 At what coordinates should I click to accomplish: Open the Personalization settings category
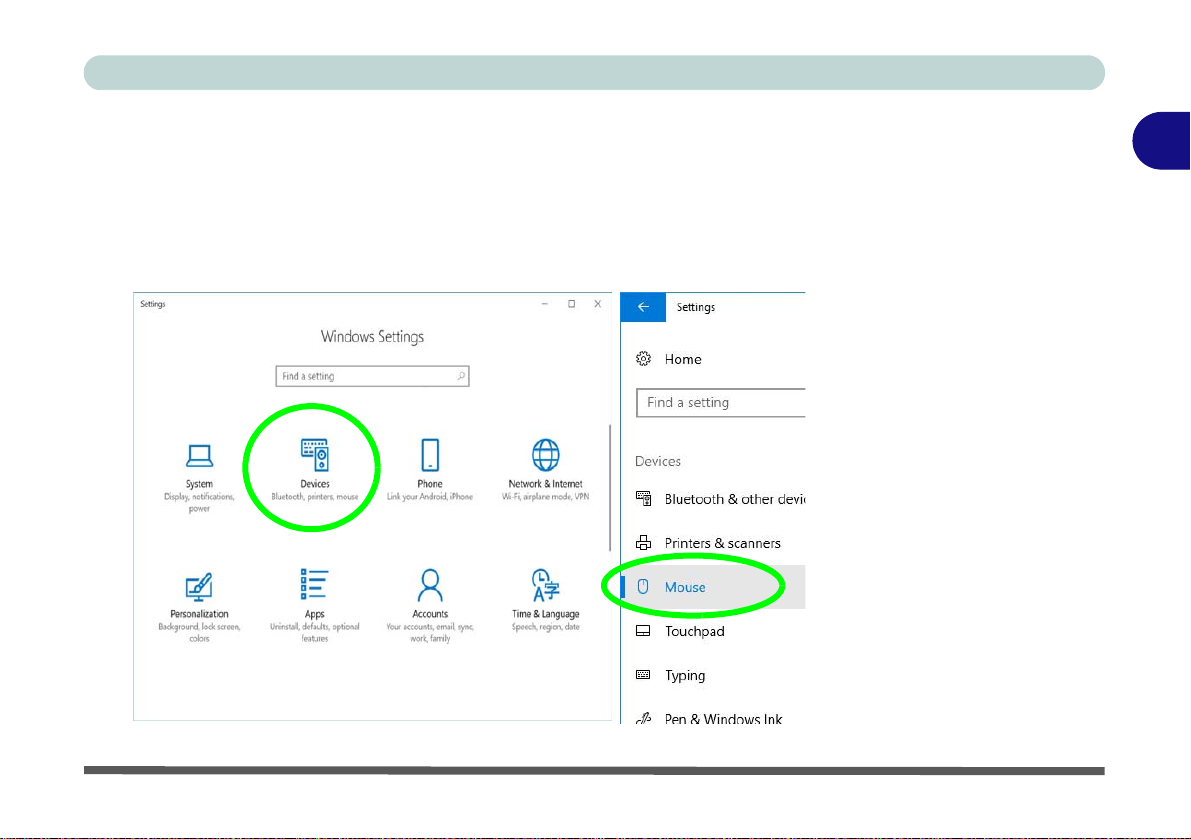tap(199, 607)
